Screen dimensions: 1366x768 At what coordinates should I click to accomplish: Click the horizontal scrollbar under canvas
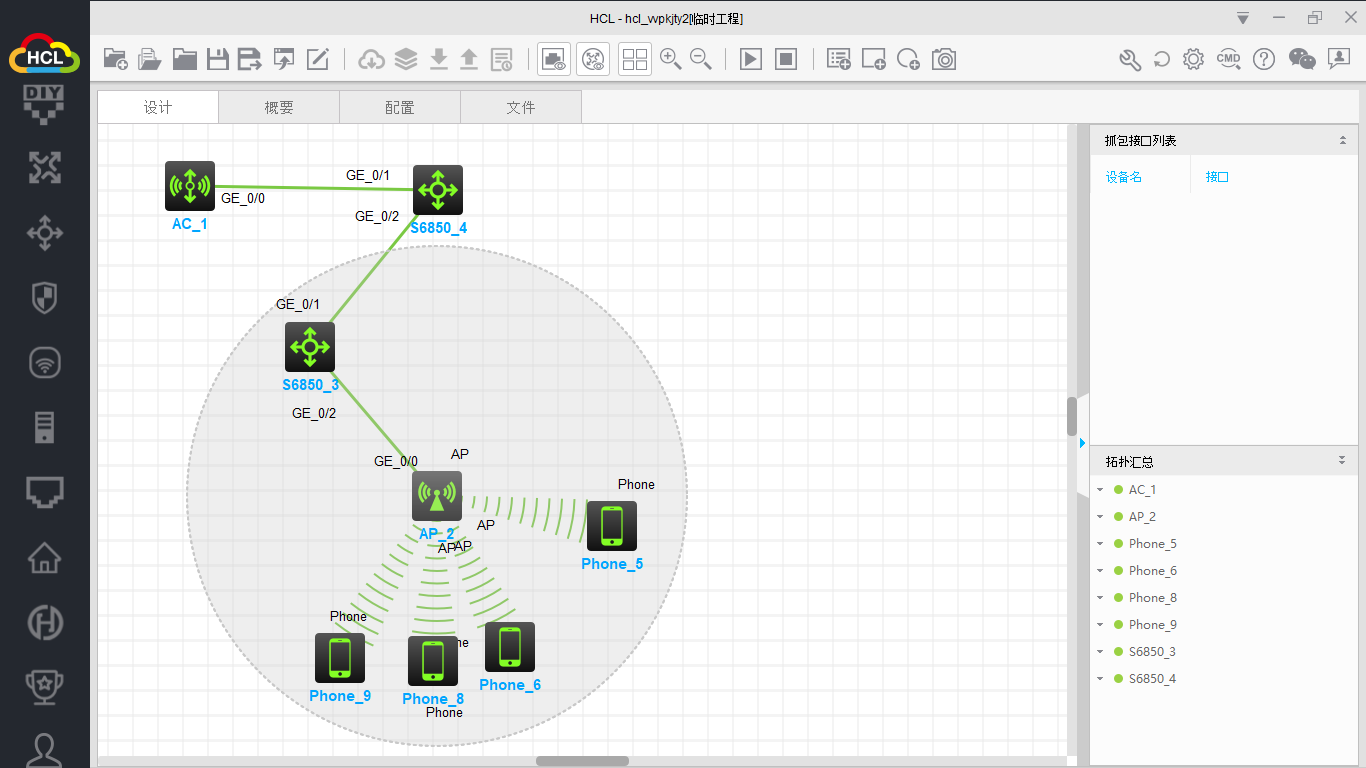click(582, 761)
